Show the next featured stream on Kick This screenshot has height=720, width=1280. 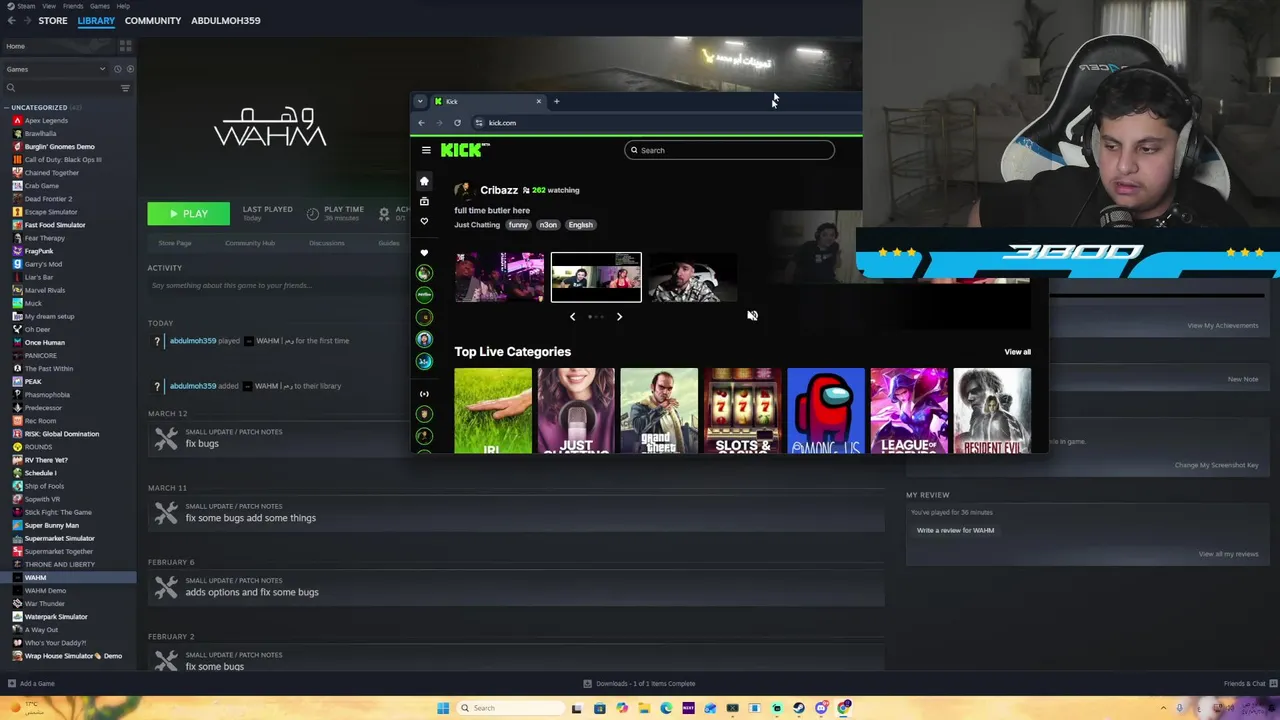(x=619, y=317)
